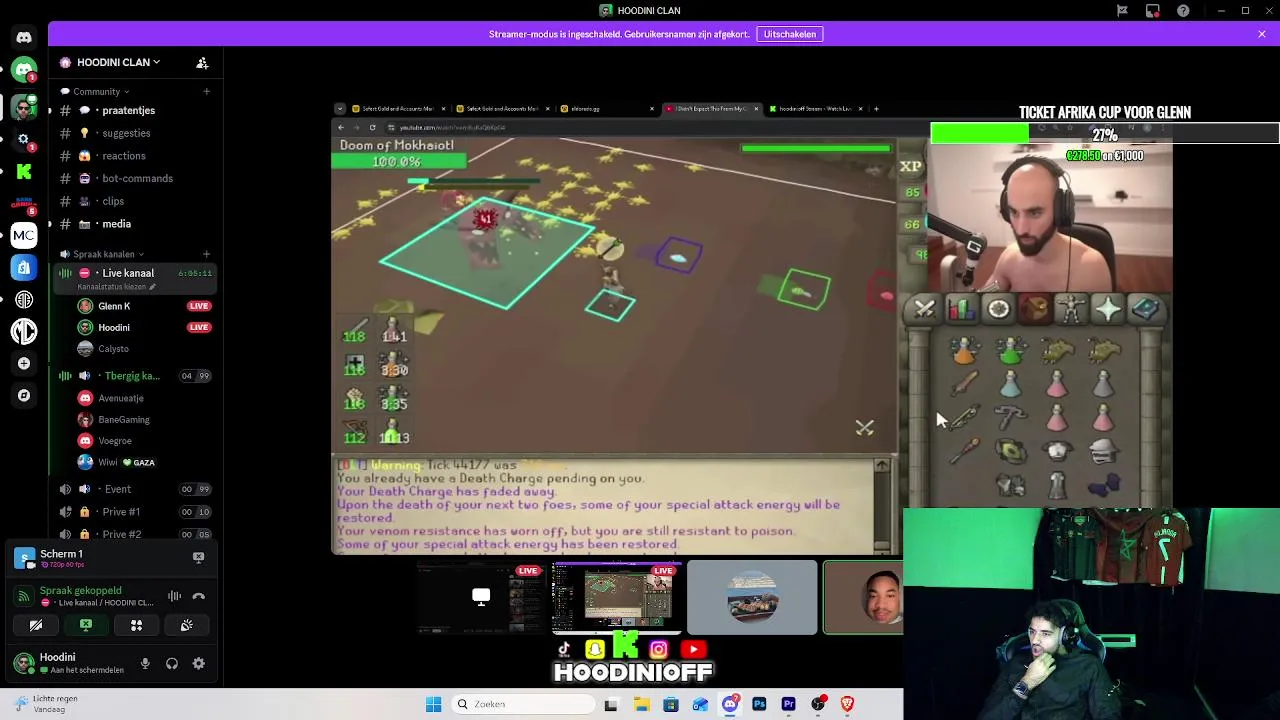Open the clips channel
The width and height of the screenshot is (1280, 720).
coord(135,201)
